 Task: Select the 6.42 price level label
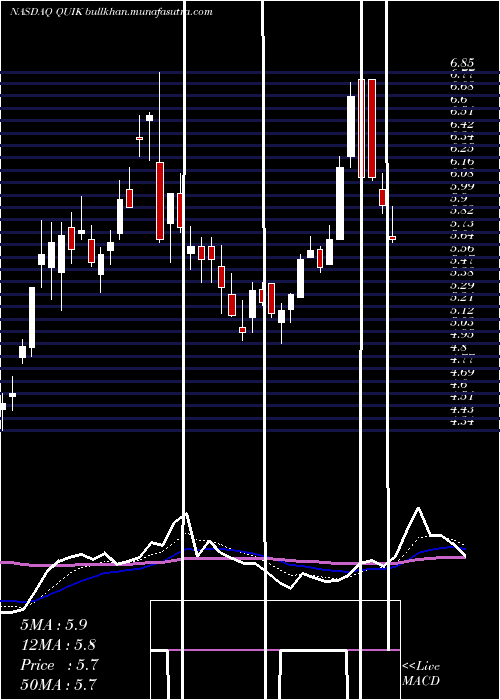click(462, 124)
